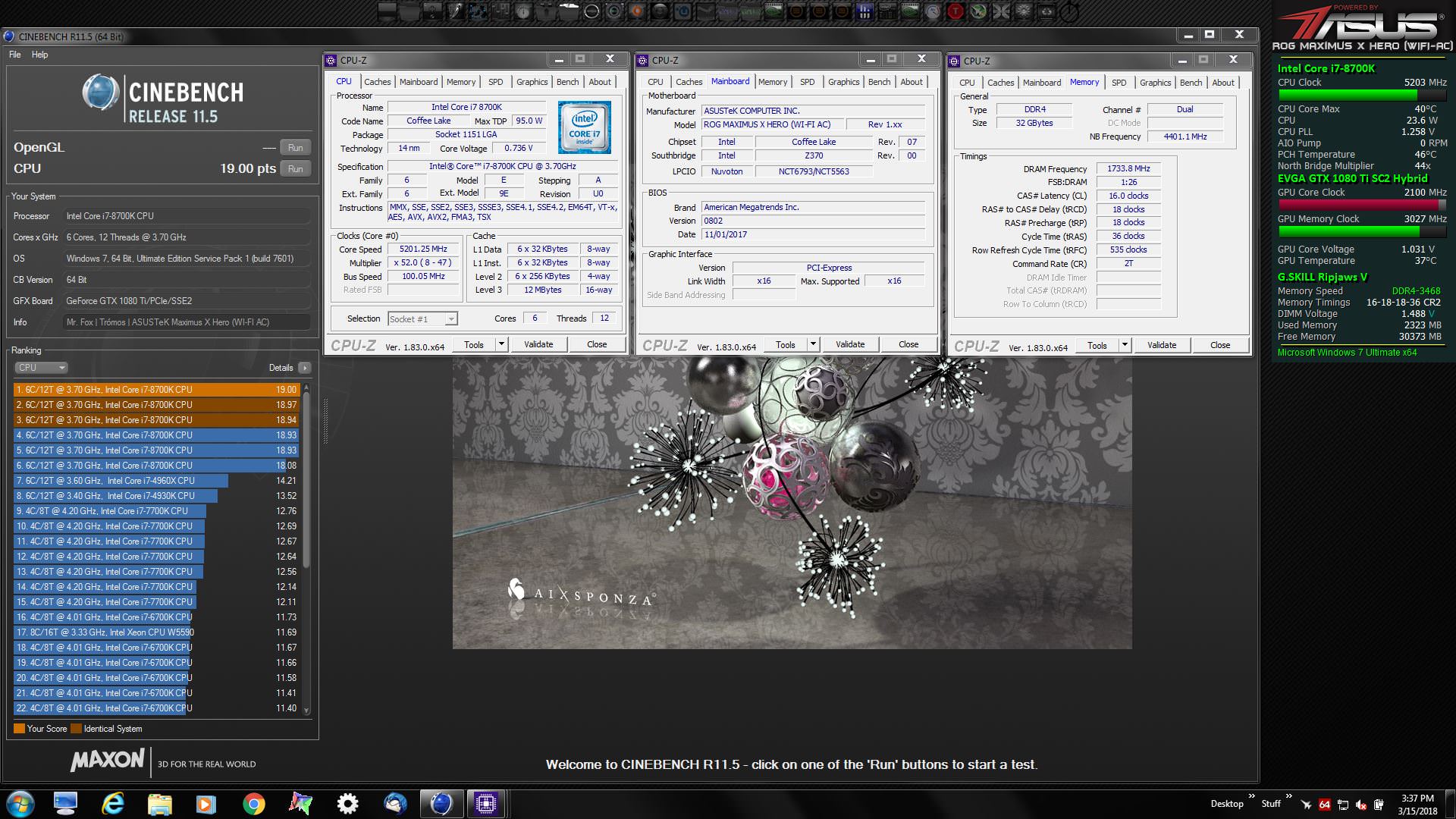1456x819 pixels.
Task: Click Close in second CPU-Z window
Action: tap(908, 344)
